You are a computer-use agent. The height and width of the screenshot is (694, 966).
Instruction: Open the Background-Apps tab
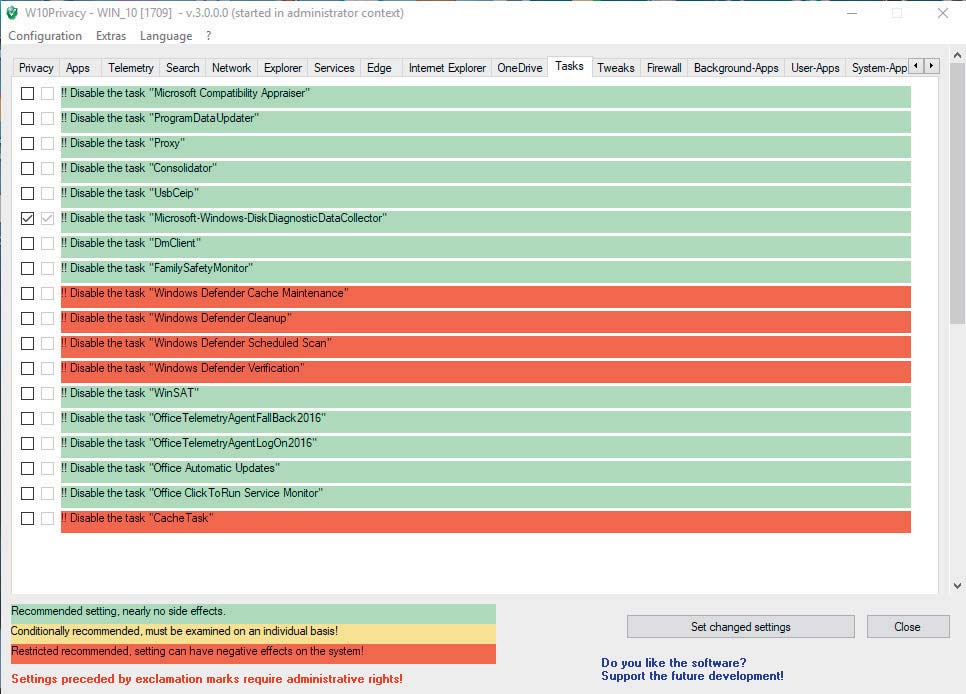(736, 68)
